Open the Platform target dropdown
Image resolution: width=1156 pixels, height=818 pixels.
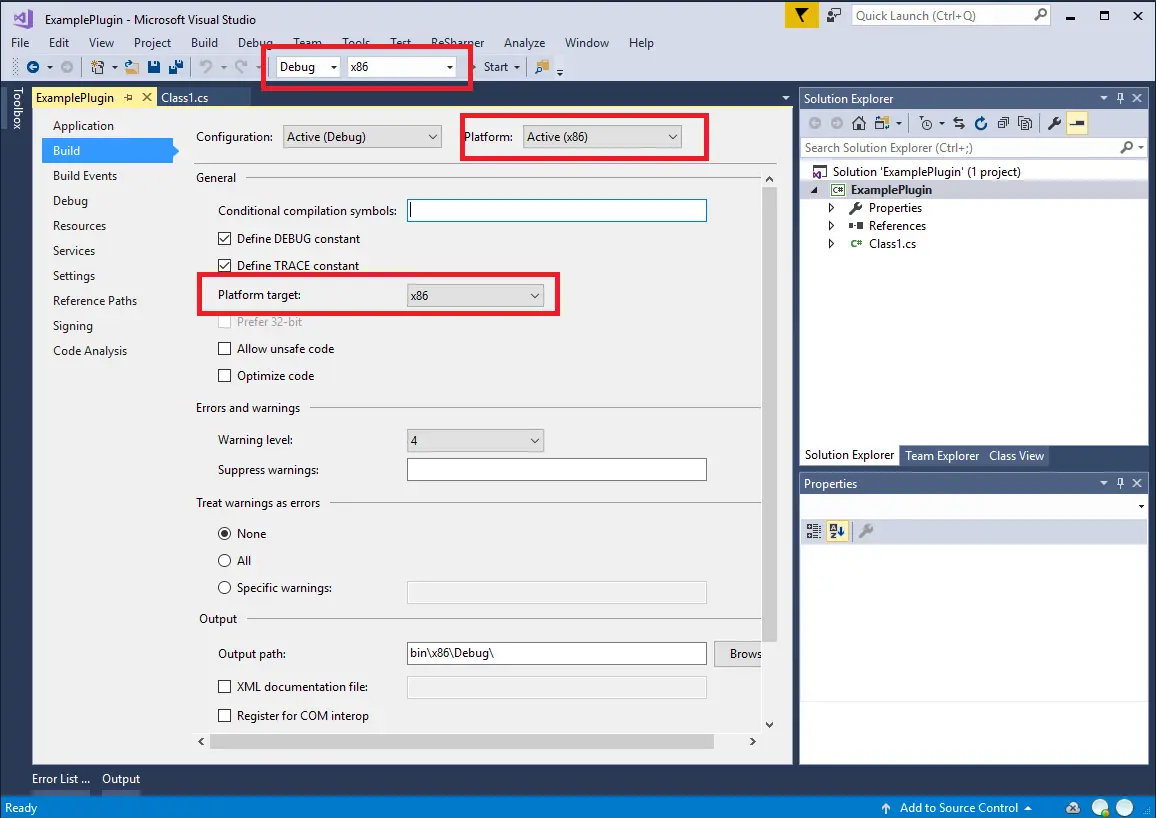(476, 296)
